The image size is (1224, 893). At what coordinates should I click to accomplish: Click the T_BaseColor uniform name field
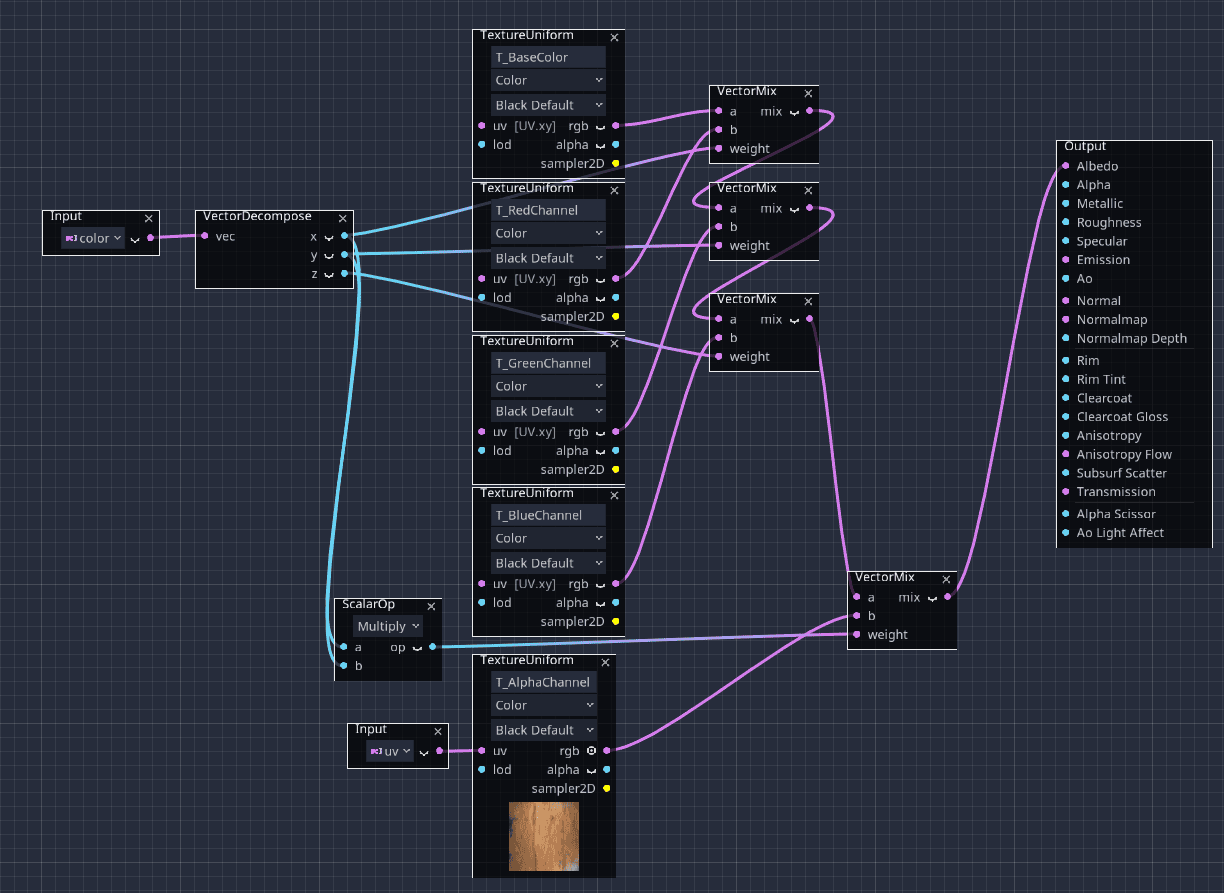(548, 57)
